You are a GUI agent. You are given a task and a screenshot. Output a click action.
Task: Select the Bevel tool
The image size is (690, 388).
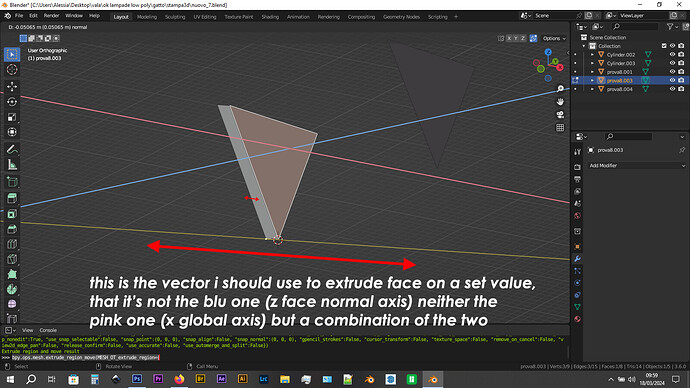[12, 229]
